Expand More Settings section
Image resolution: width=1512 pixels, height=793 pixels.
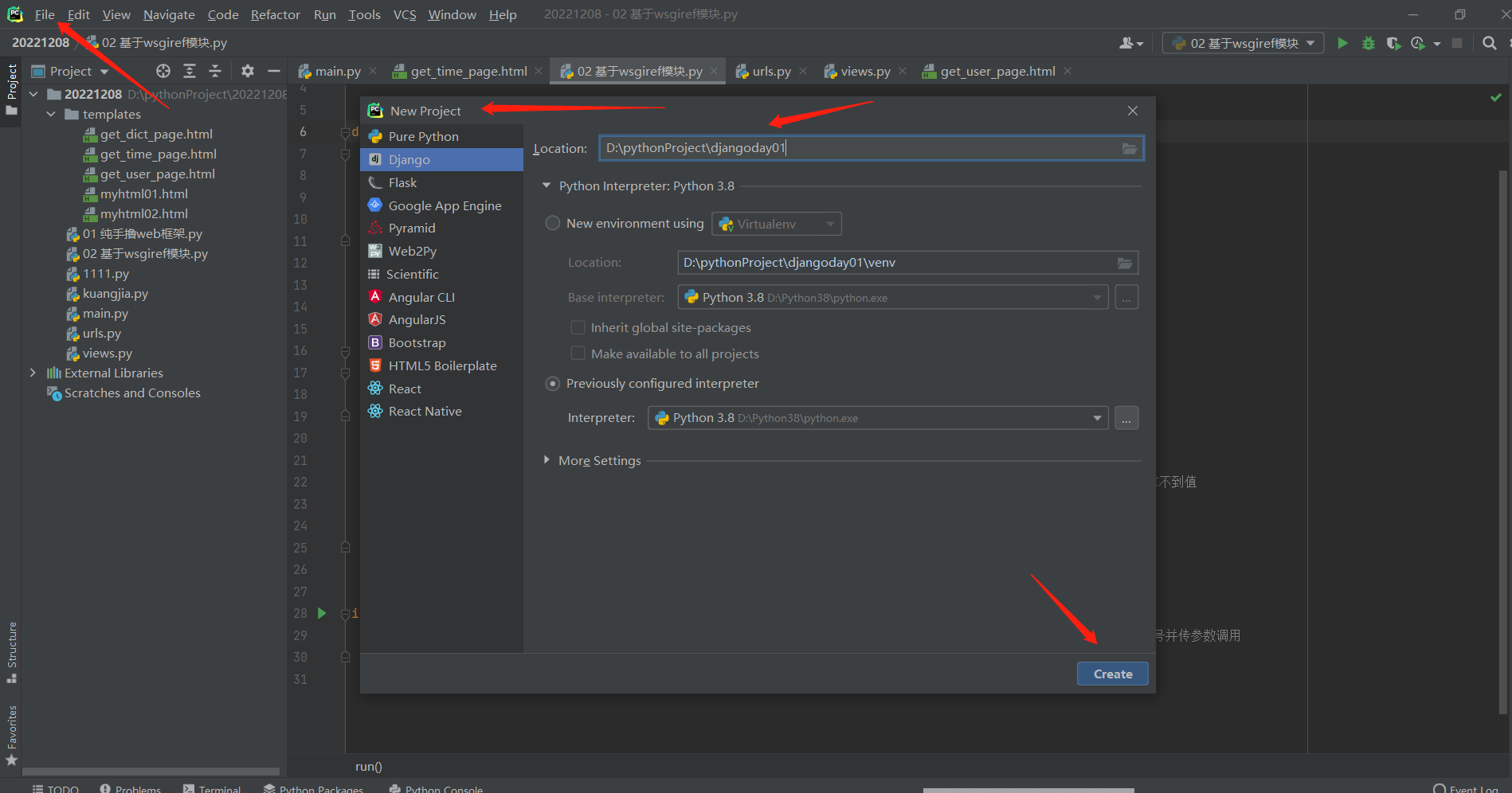546,460
